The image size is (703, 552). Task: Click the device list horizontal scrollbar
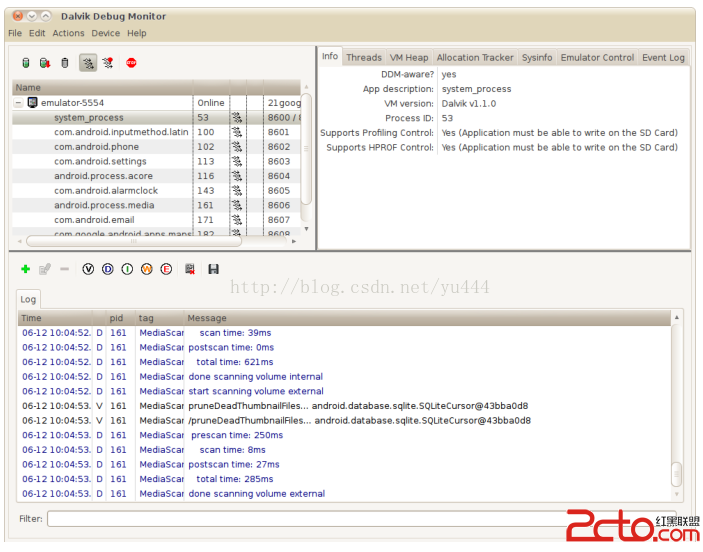pos(134,241)
